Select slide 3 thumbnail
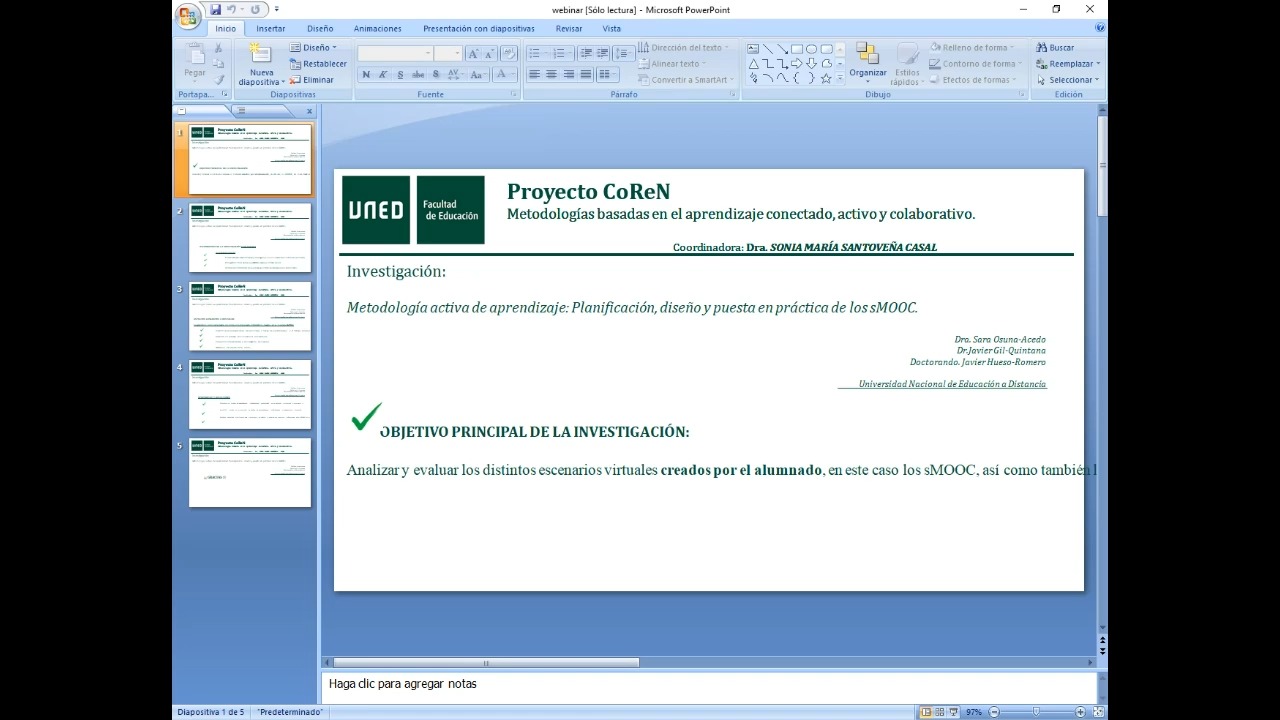The width and height of the screenshot is (1280, 720). point(250,316)
